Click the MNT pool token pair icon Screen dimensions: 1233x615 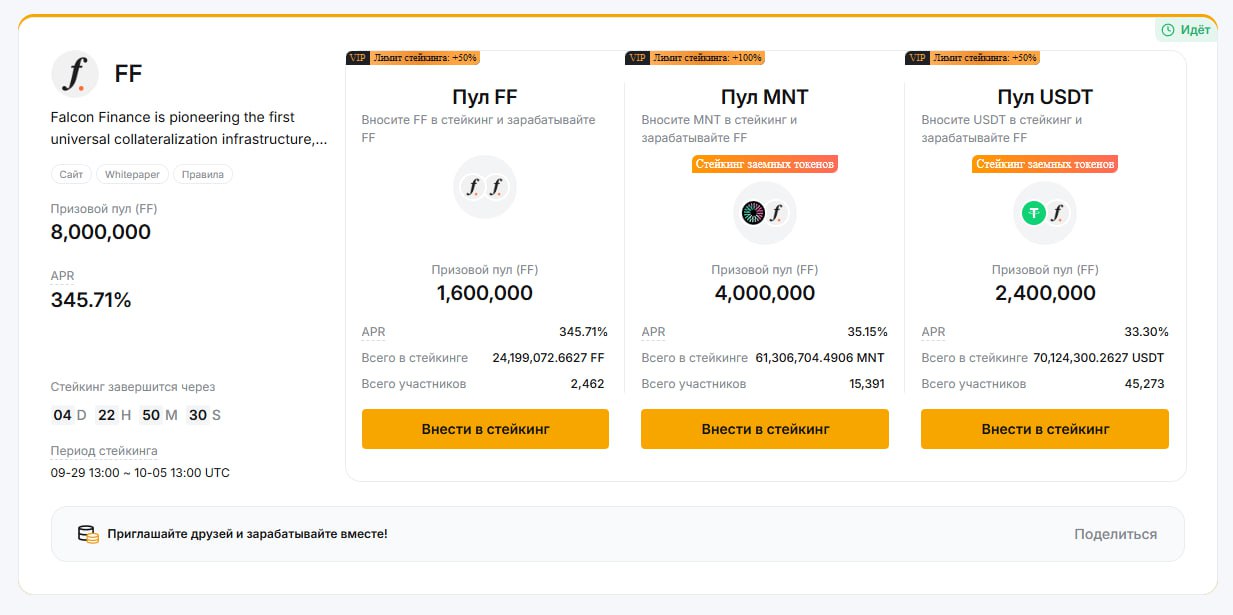point(764,212)
